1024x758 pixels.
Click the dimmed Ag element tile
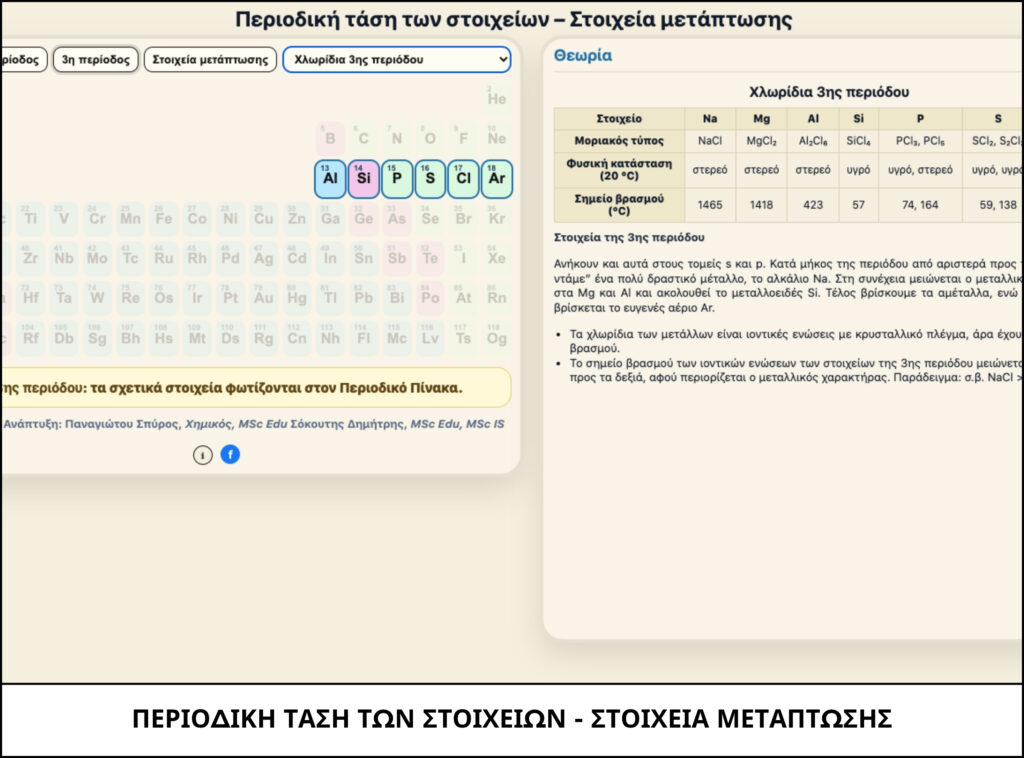(264, 259)
